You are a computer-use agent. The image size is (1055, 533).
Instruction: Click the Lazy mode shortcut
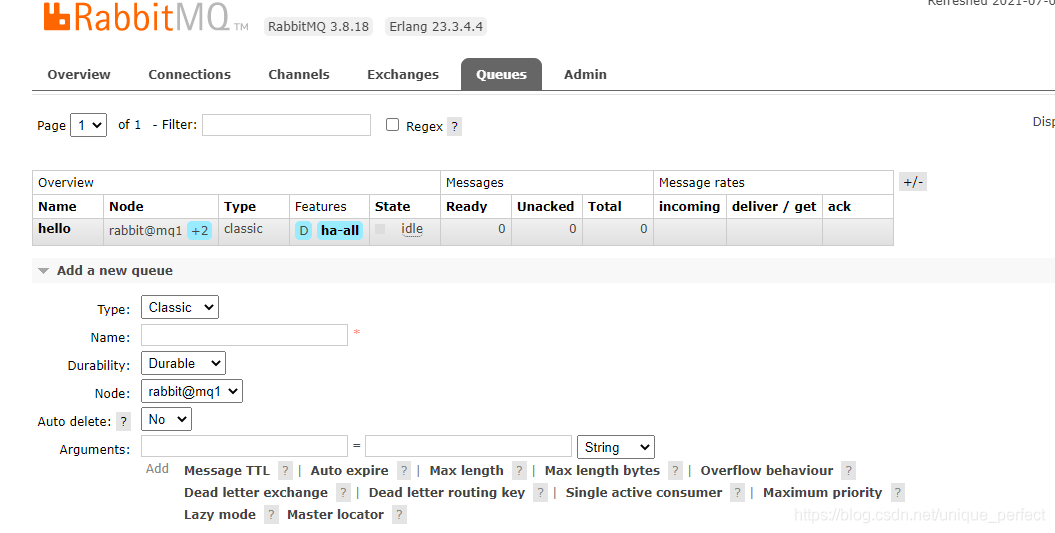(x=220, y=516)
